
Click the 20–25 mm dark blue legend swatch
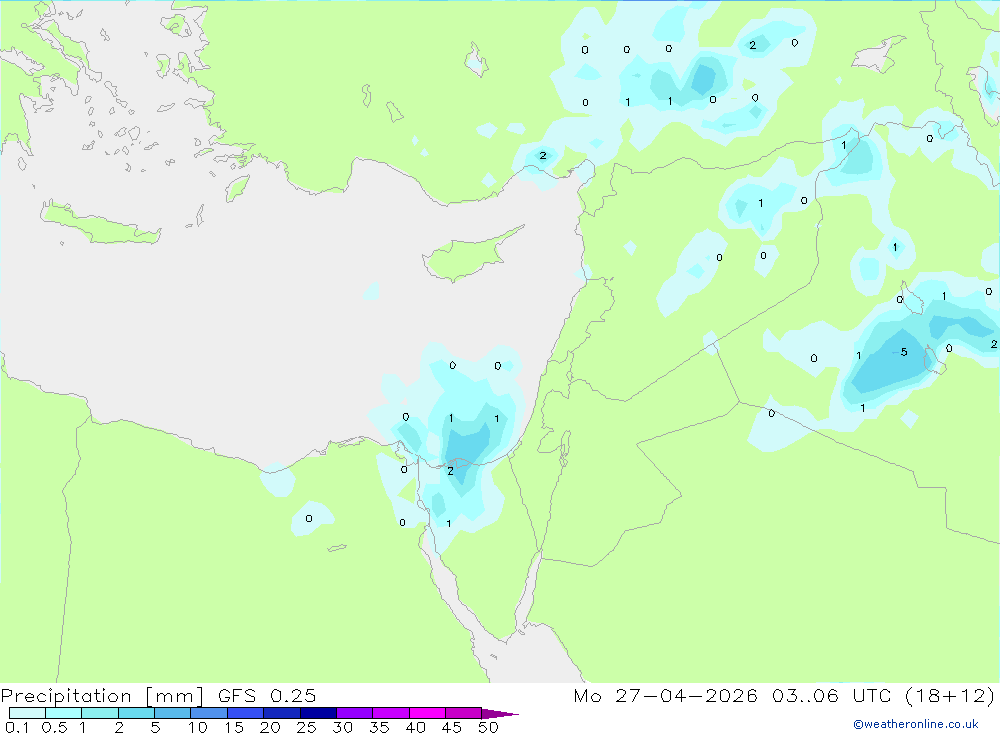click(x=282, y=713)
